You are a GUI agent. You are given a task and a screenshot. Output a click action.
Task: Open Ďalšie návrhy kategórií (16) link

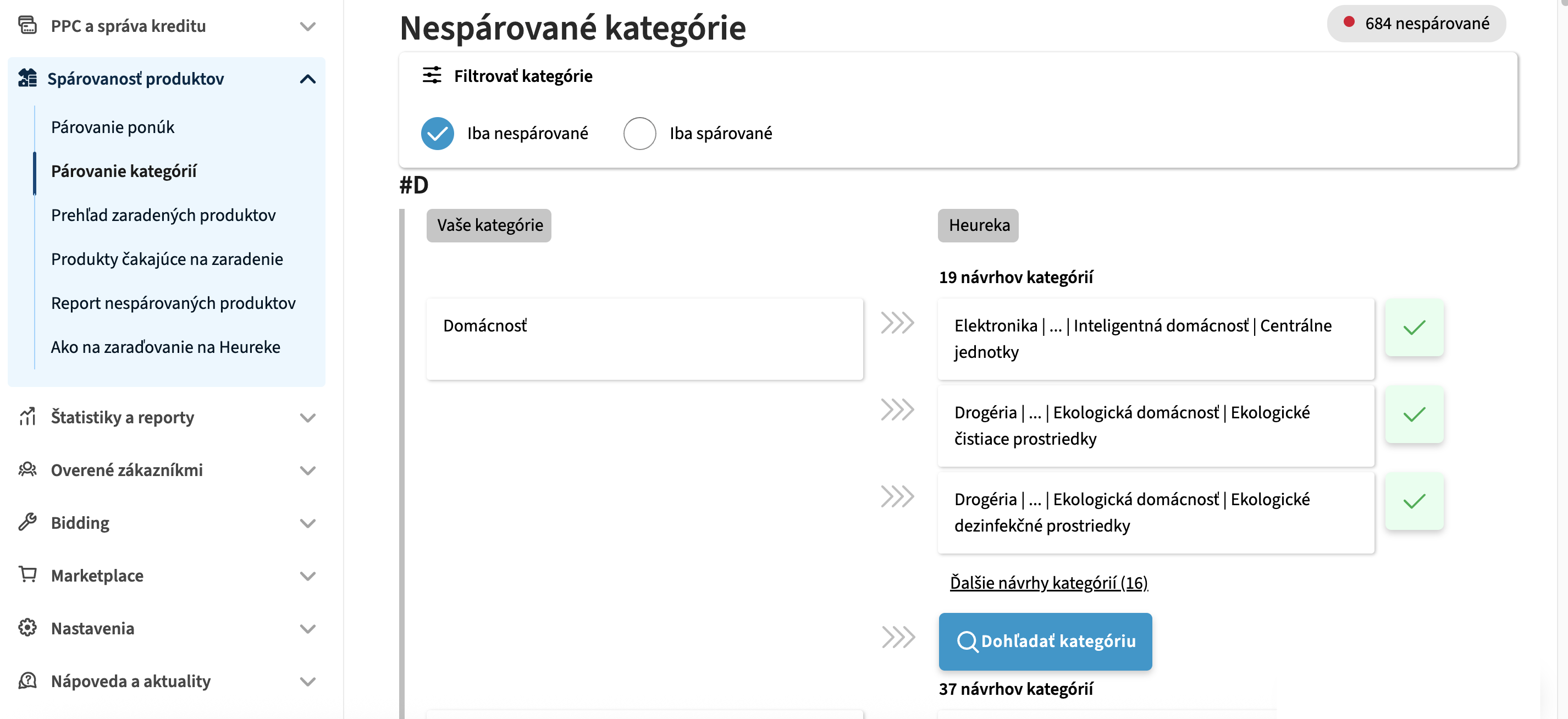1049,583
